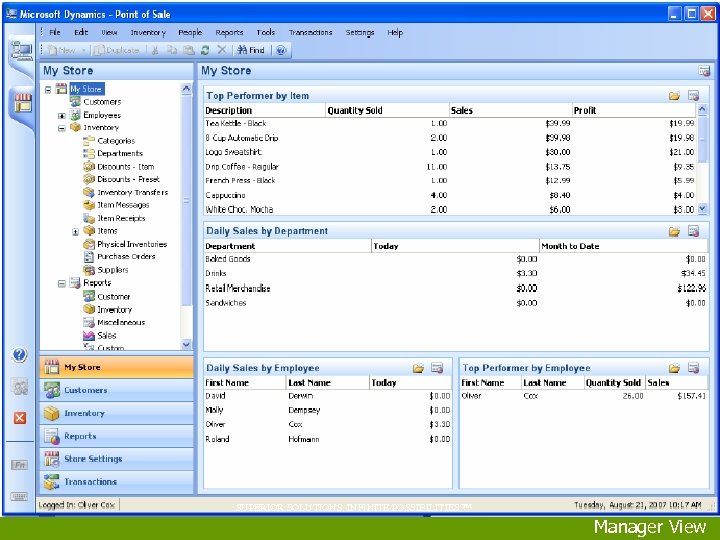Open folder icon in Top Performer by Item

[x=674, y=96]
